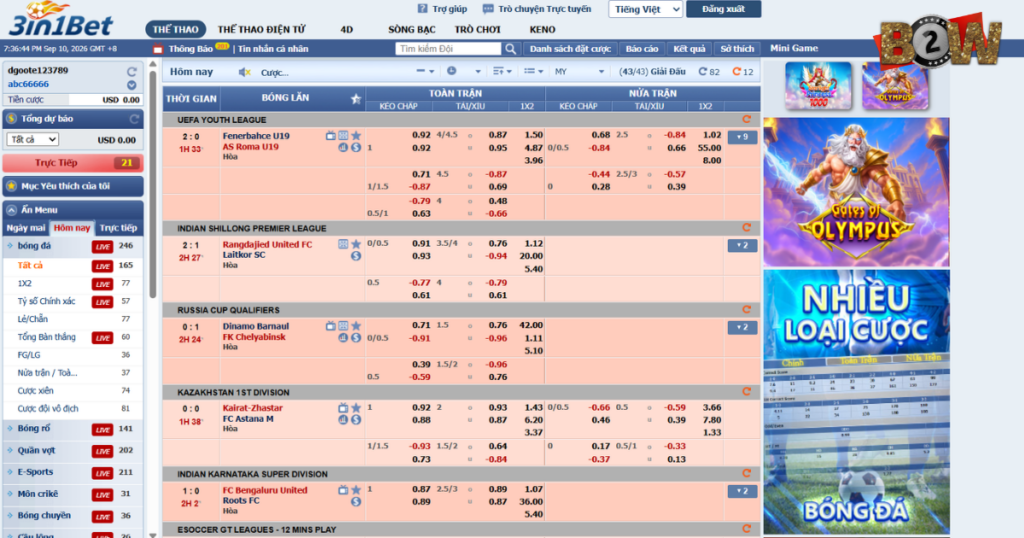
Task: Open the Gates of Olympus banner
Action: [856, 193]
